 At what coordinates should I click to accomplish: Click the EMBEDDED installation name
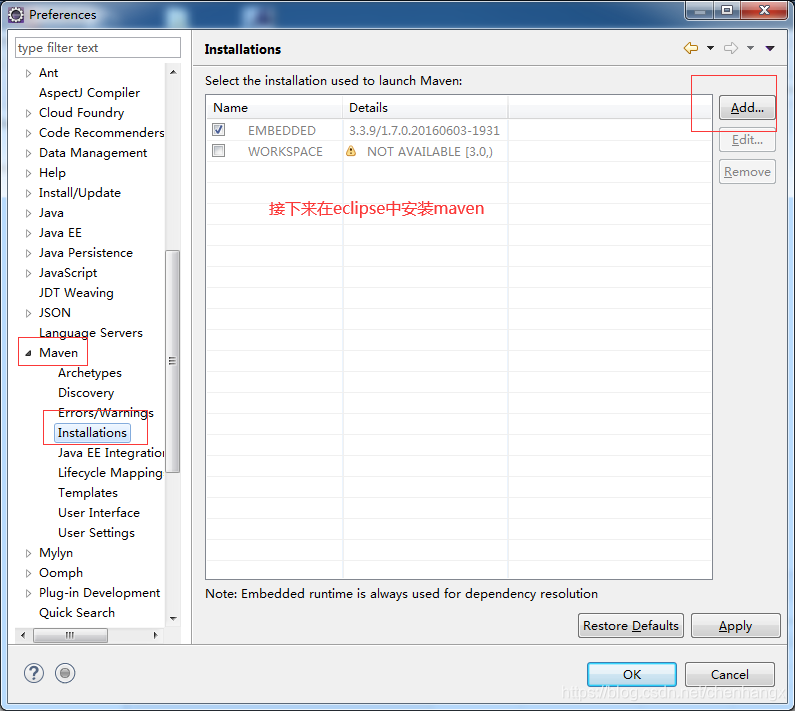(x=282, y=130)
